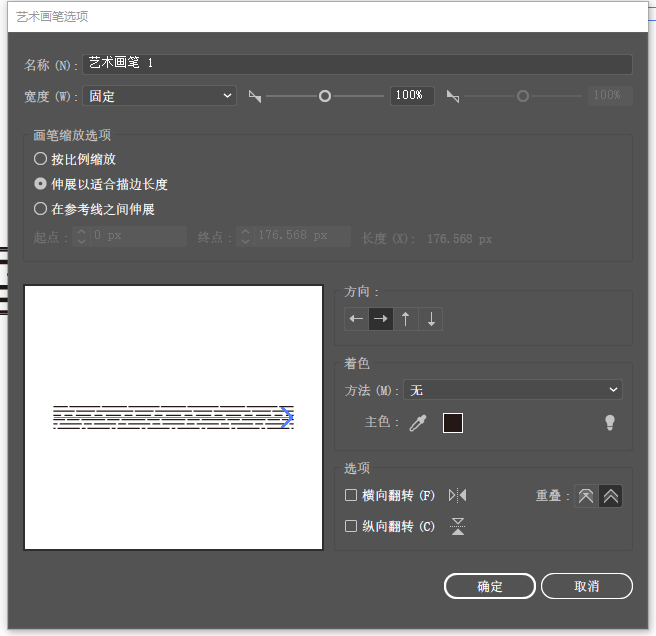Screen dimensions: 656x636
Task: Click the 名称 brush name field
Action: pyautogui.click(x=357, y=64)
